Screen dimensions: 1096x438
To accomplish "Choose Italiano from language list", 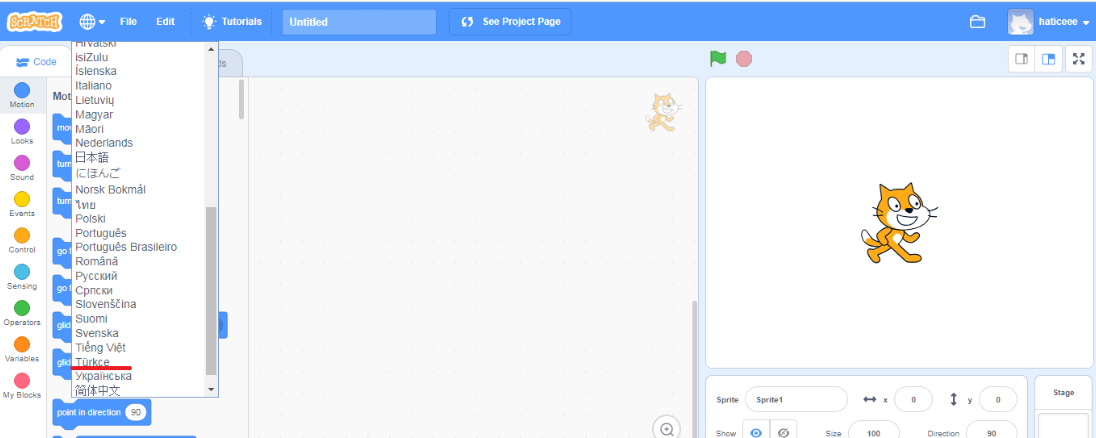I will pos(93,85).
